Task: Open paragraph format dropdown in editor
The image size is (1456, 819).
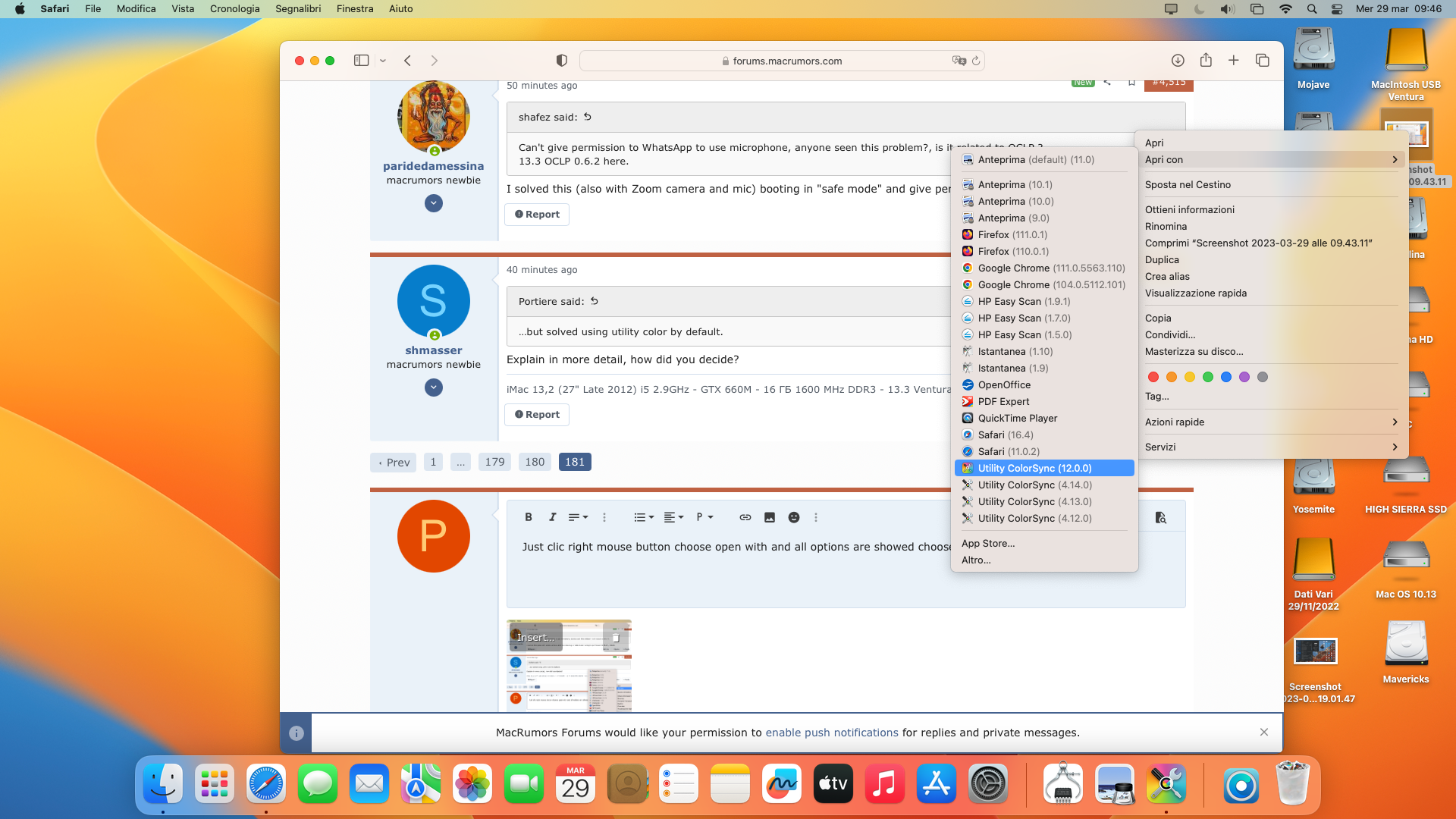Action: coord(704,517)
